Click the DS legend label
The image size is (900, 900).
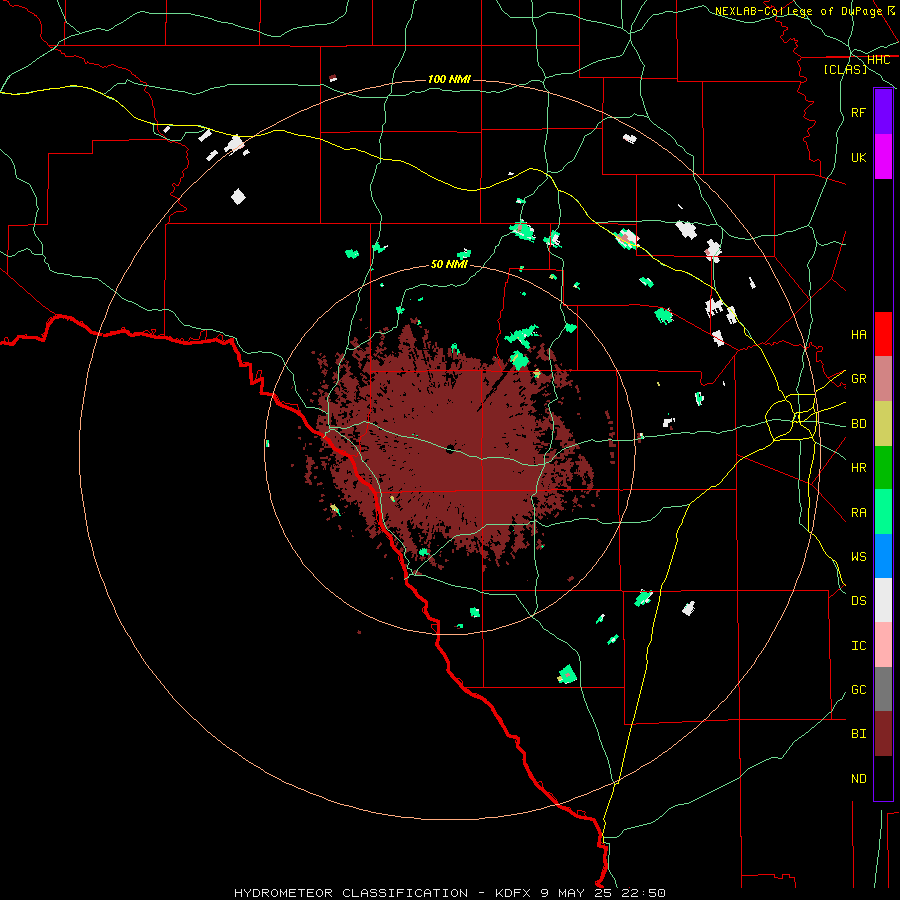(858, 600)
